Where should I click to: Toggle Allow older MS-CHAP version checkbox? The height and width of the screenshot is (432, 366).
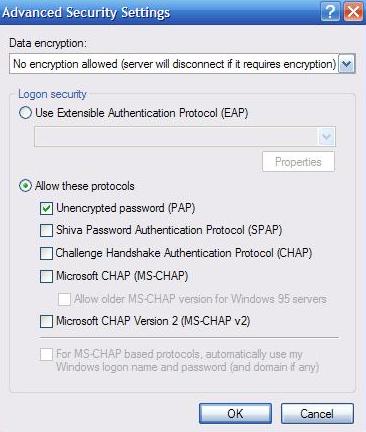[x=64, y=299]
